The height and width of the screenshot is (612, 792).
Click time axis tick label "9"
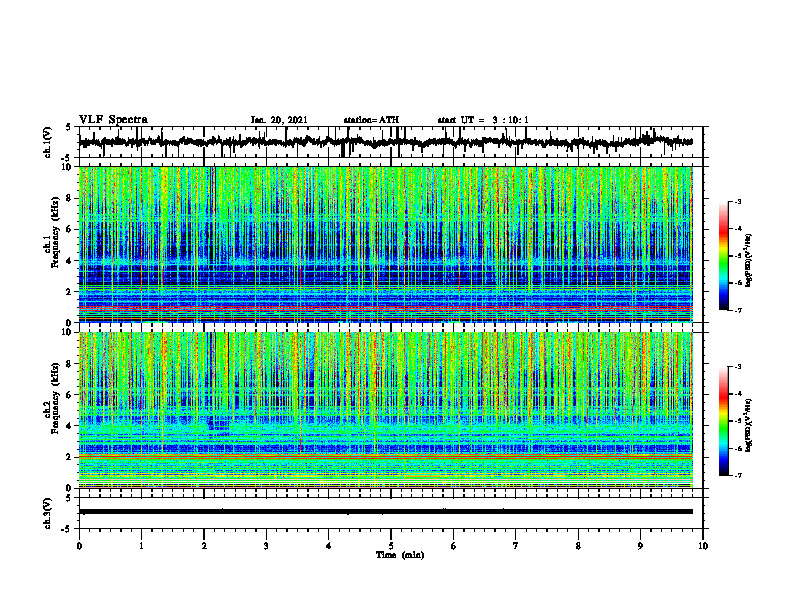point(640,546)
